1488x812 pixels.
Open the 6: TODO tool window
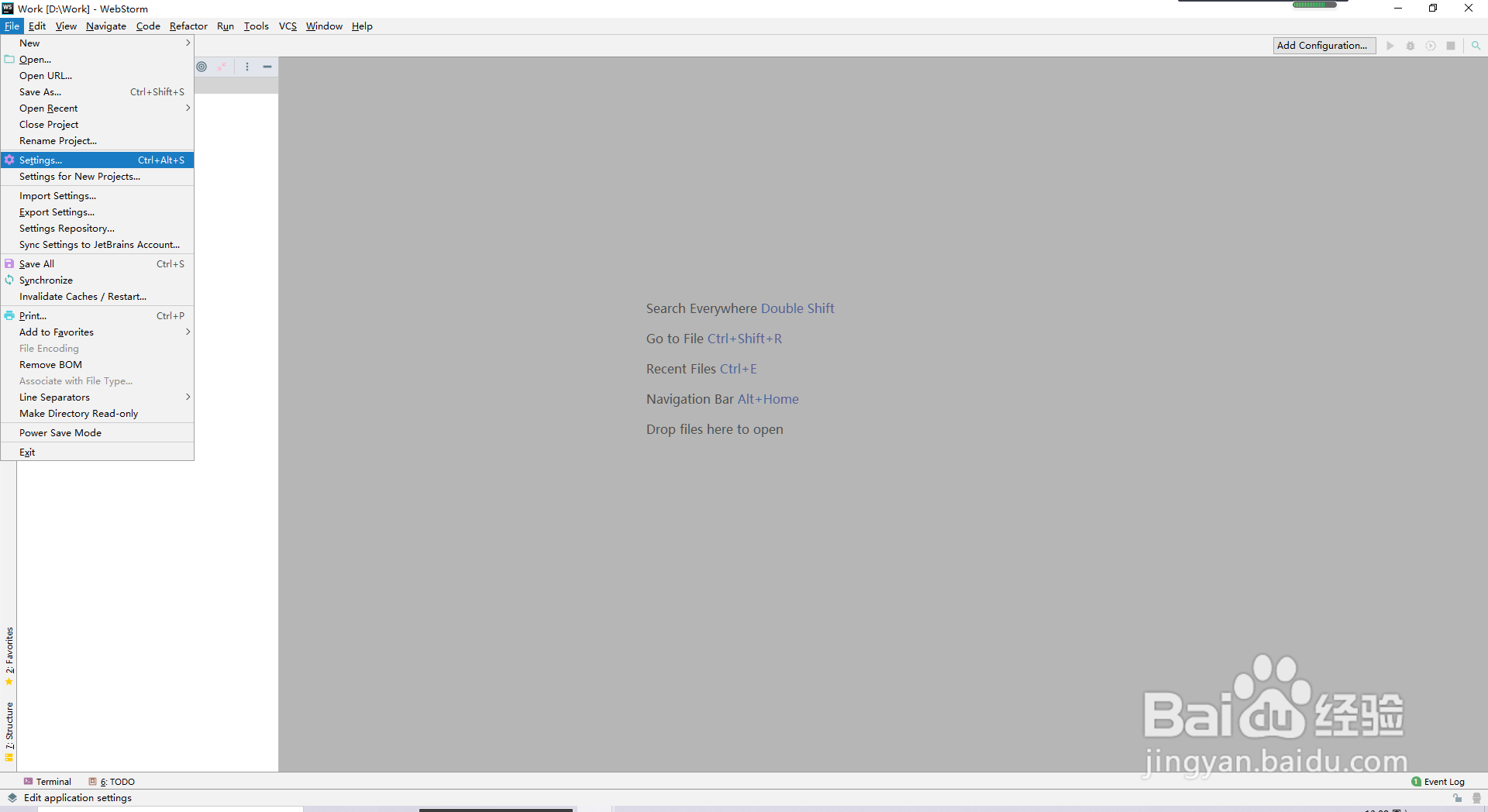coord(112,782)
